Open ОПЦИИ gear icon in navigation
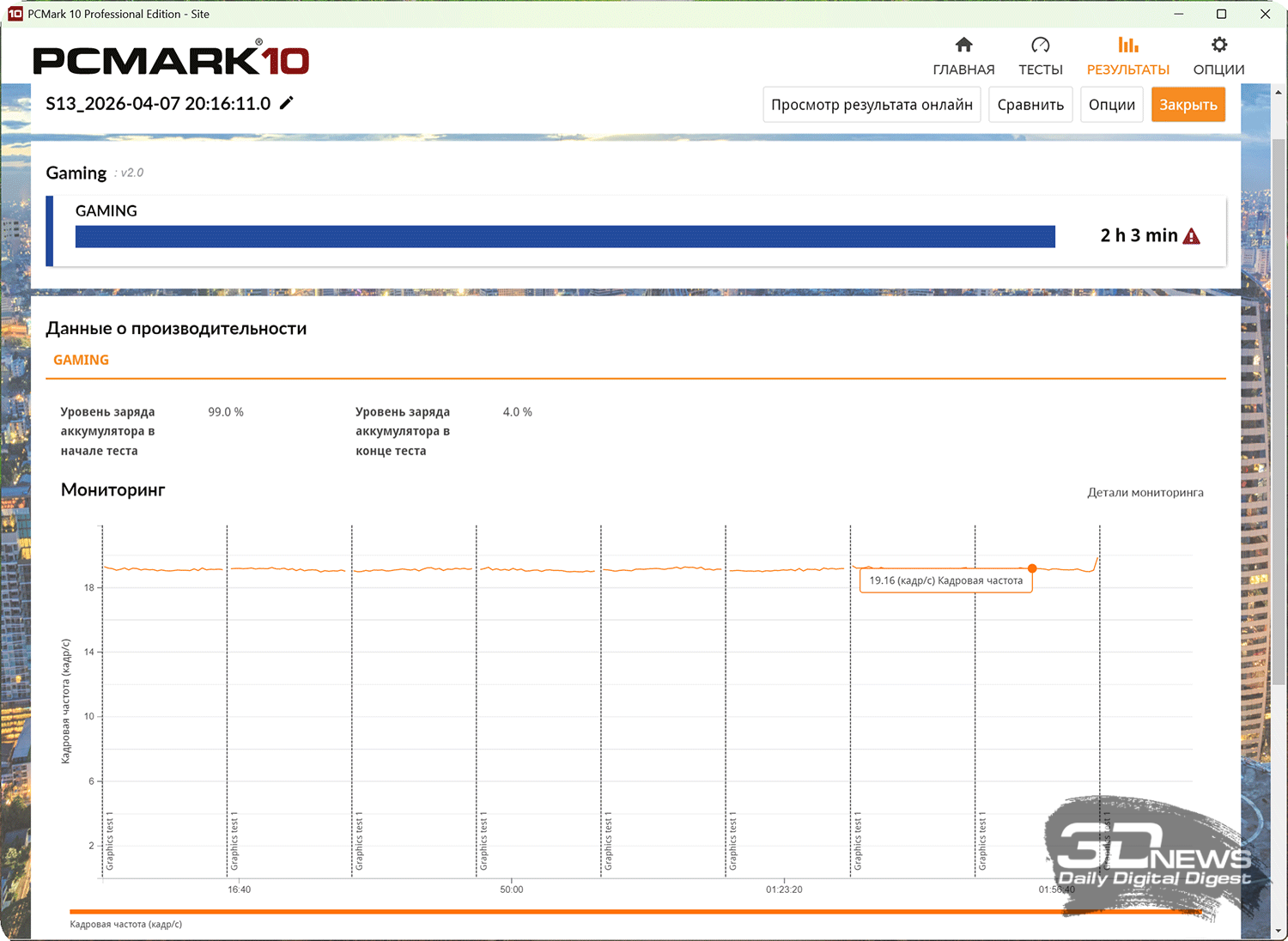The image size is (1288, 941). tap(1218, 46)
